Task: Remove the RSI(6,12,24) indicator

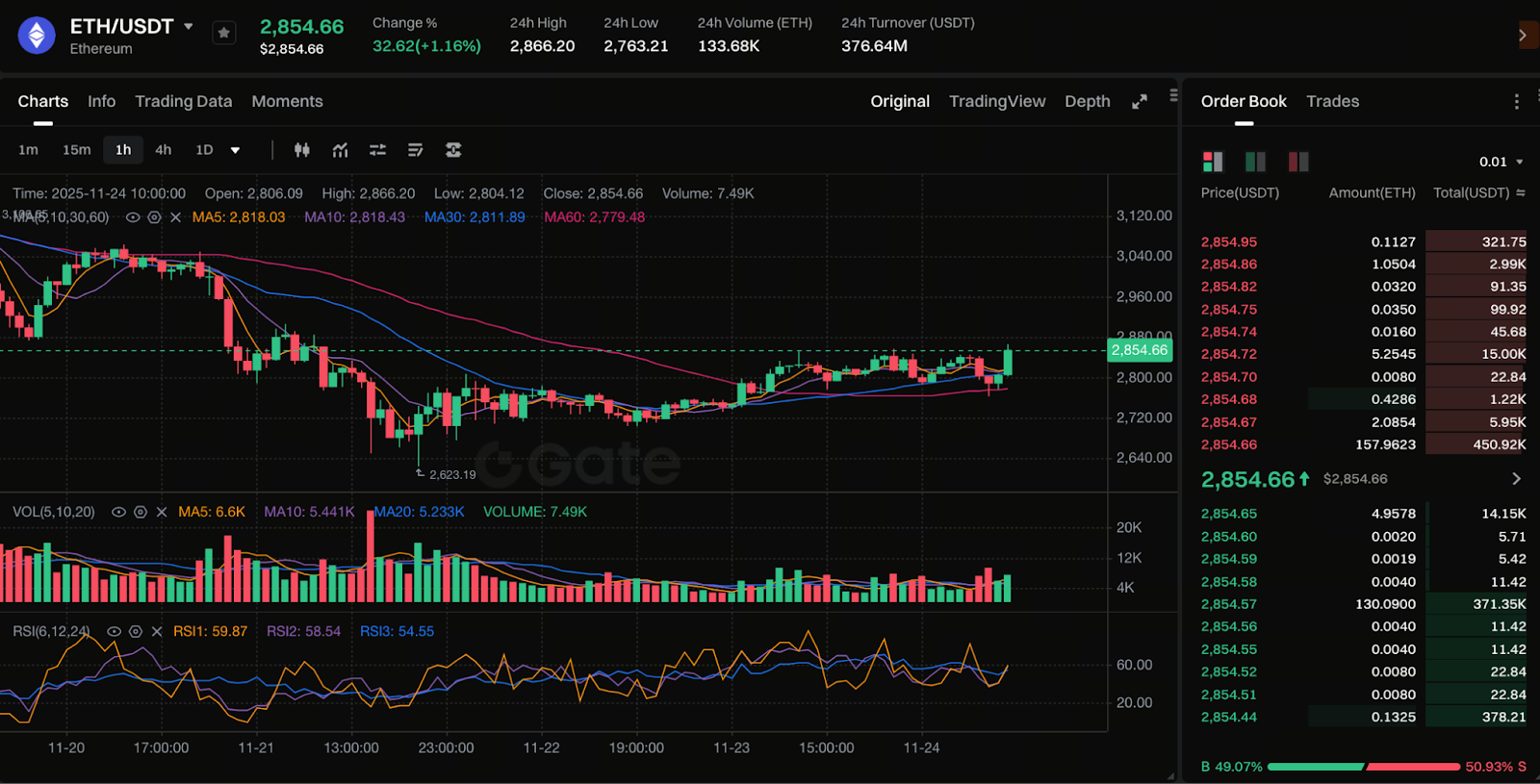Action: (x=157, y=632)
